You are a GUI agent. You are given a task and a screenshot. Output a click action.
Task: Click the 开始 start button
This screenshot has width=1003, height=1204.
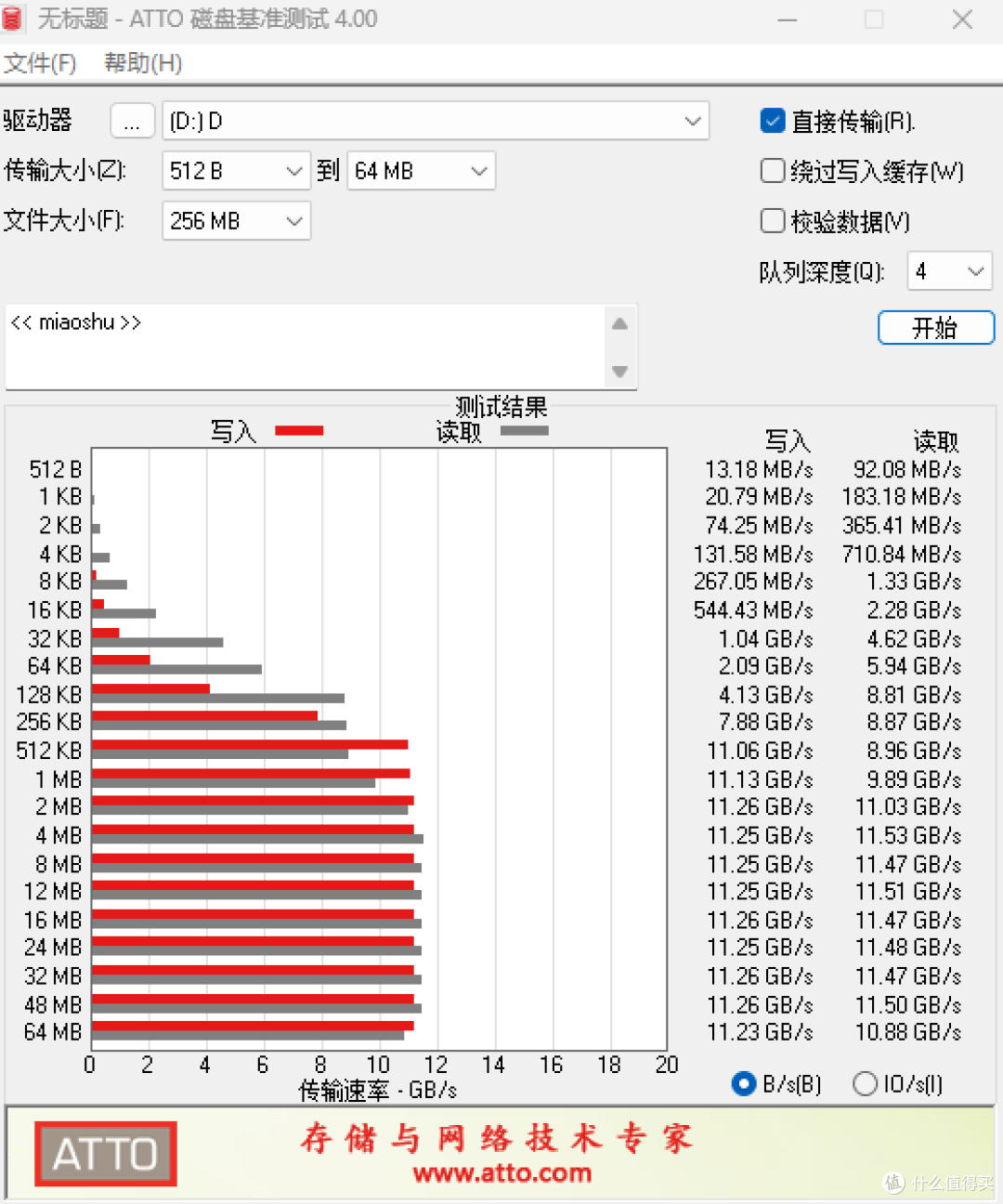936,327
